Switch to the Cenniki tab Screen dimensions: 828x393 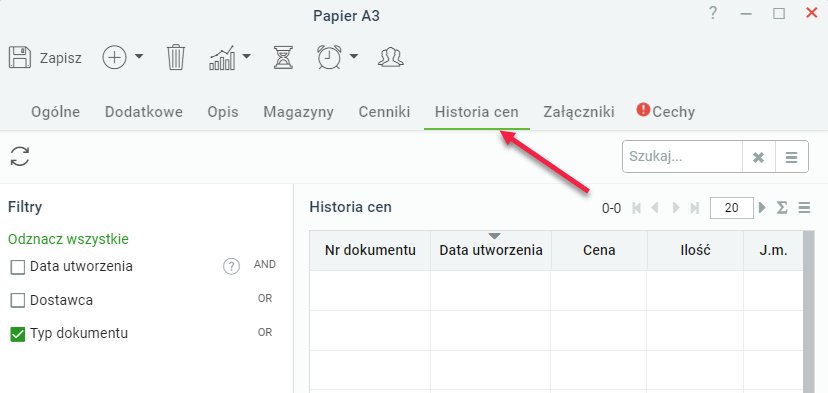tap(384, 112)
